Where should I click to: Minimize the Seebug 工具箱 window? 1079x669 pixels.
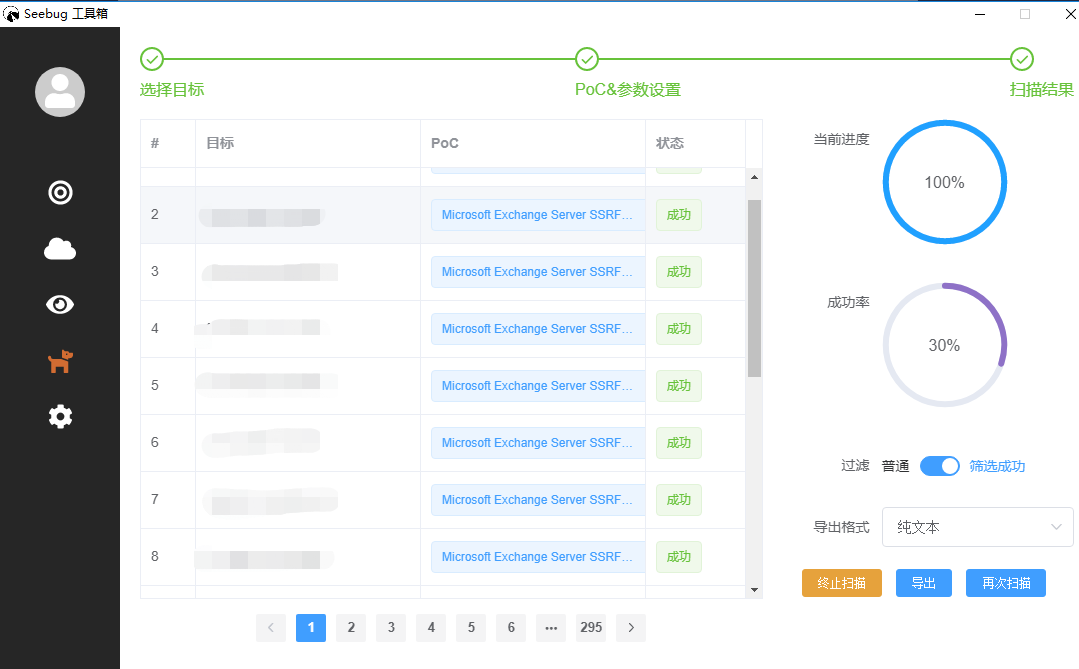tap(980, 14)
